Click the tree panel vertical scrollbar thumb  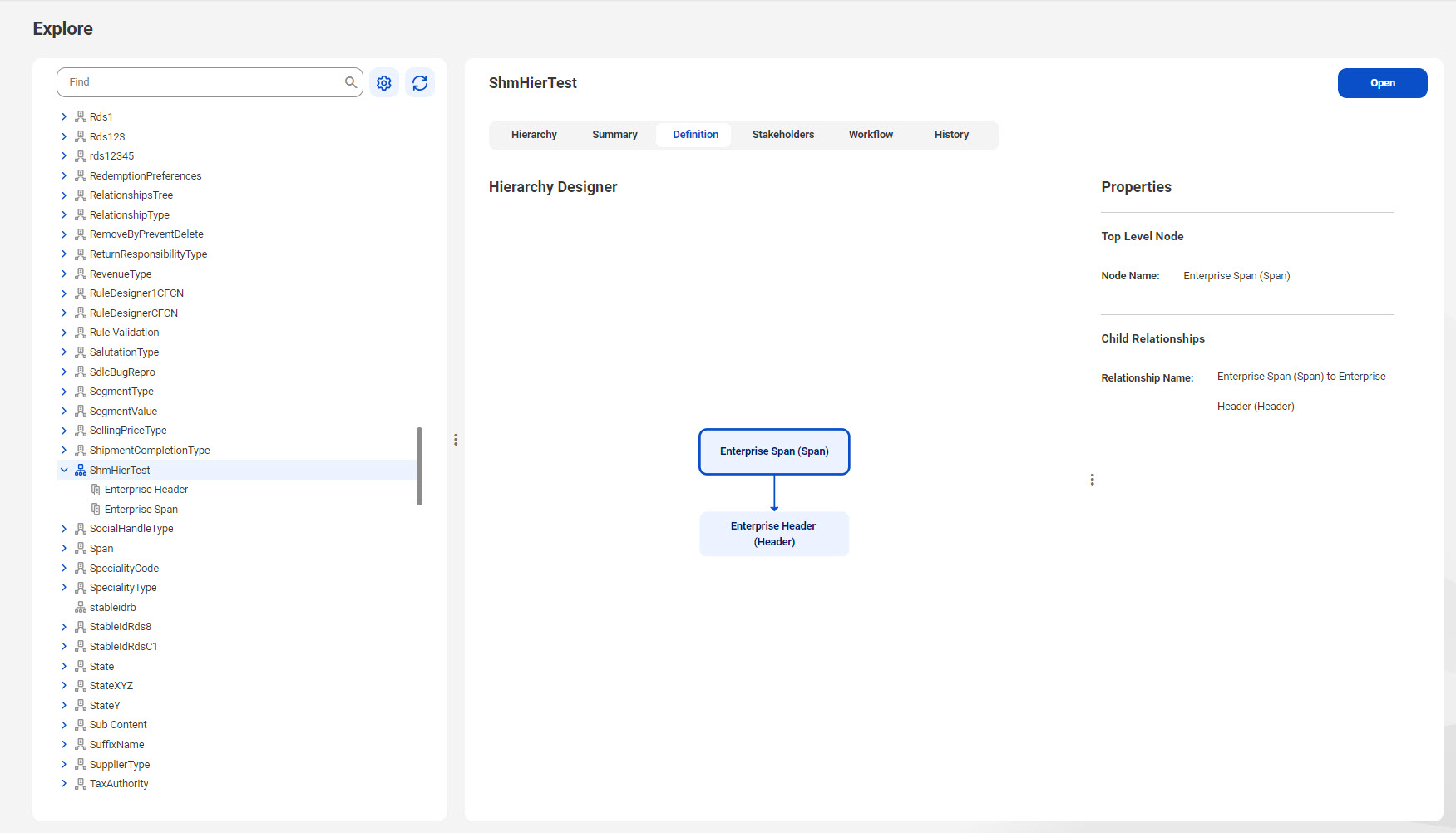pyautogui.click(x=419, y=466)
